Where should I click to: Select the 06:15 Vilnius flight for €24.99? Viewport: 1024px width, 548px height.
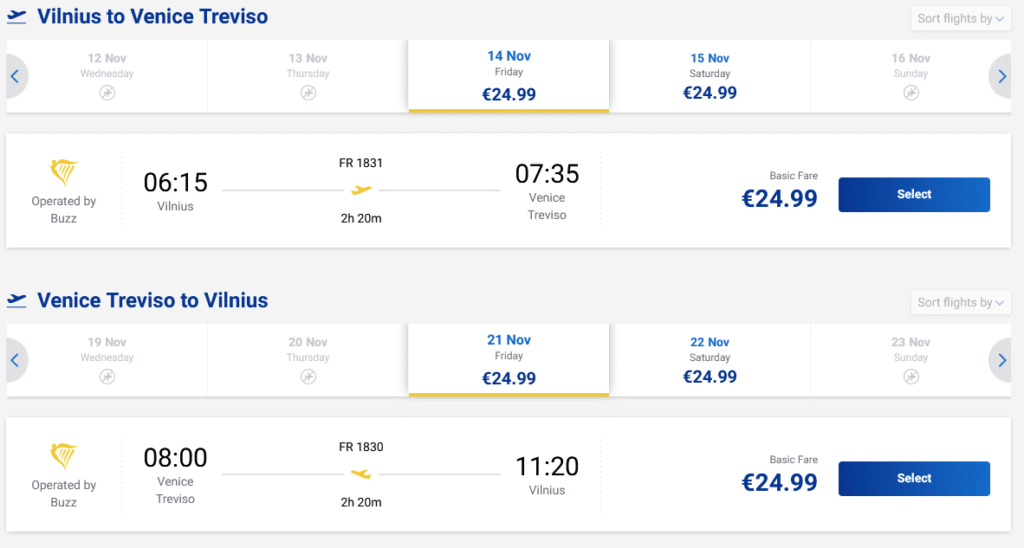click(x=913, y=195)
